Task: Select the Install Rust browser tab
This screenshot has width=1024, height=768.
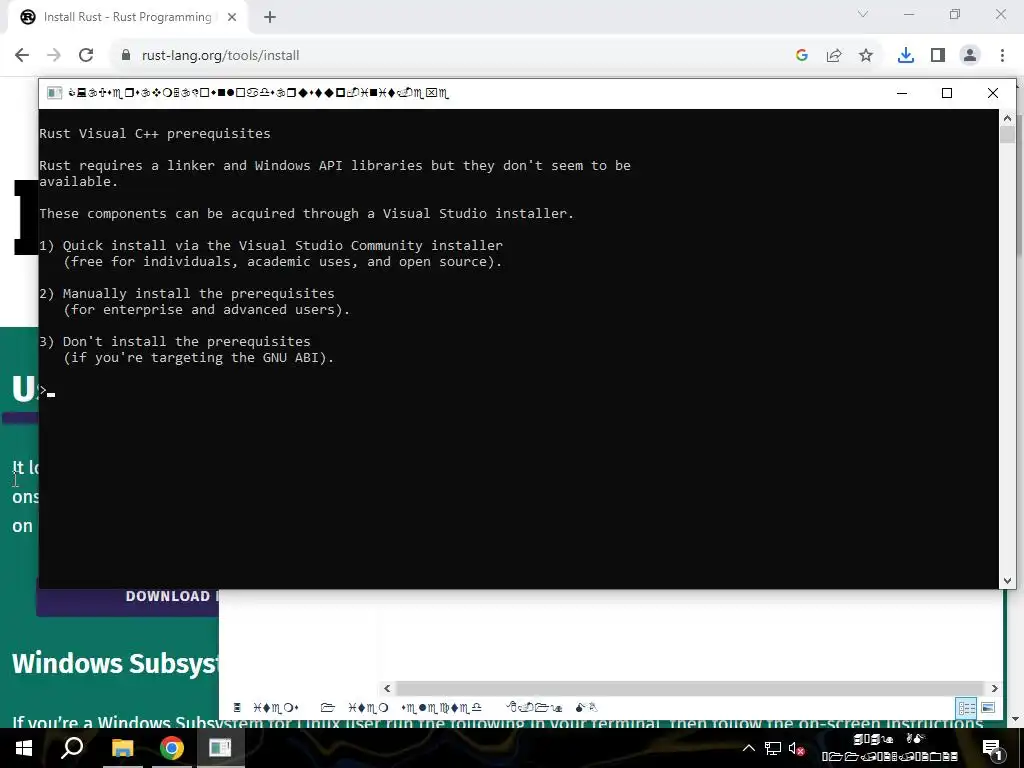Action: [127, 17]
